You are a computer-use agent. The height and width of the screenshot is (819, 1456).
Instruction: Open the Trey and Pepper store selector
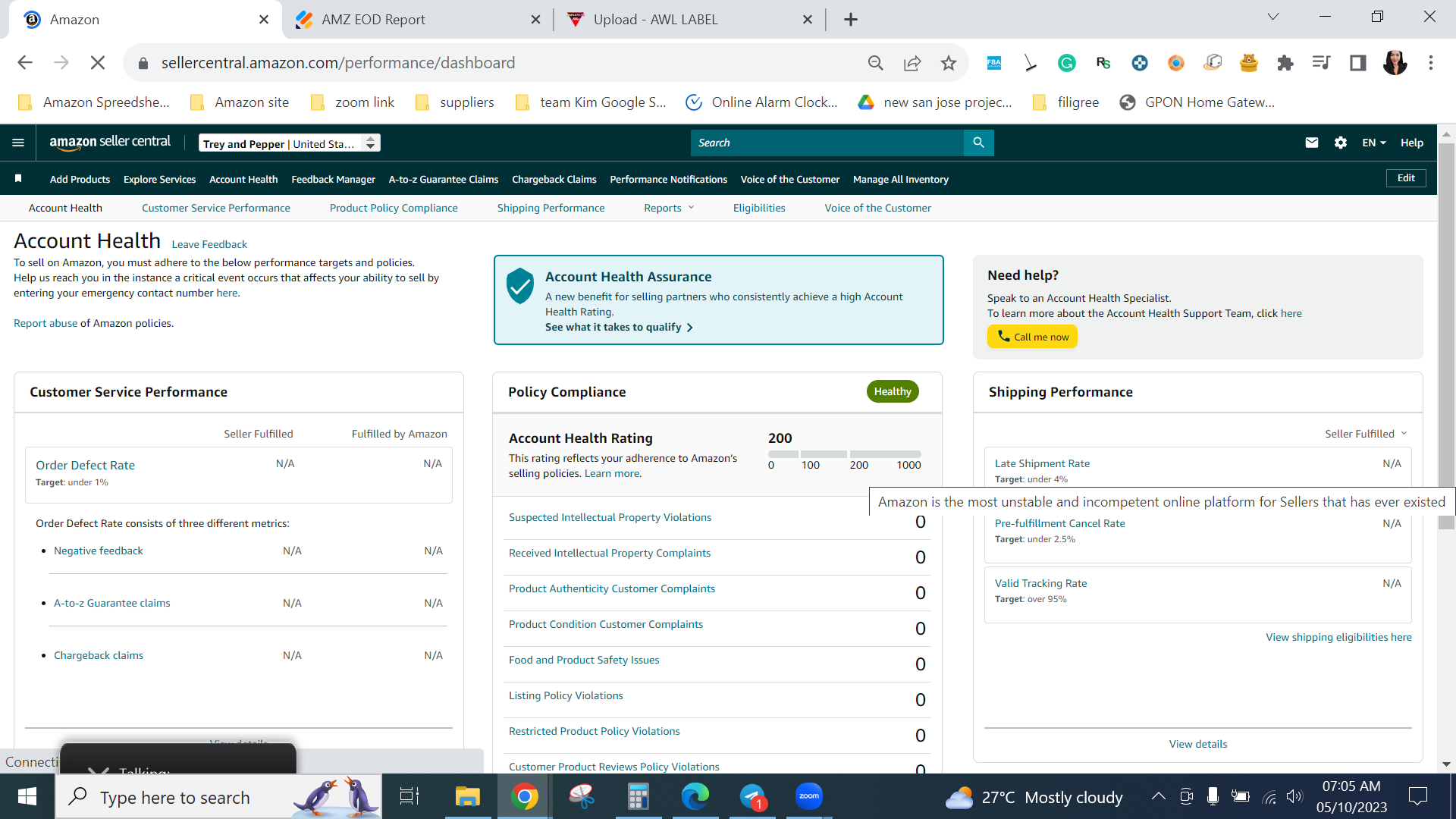coord(290,143)
